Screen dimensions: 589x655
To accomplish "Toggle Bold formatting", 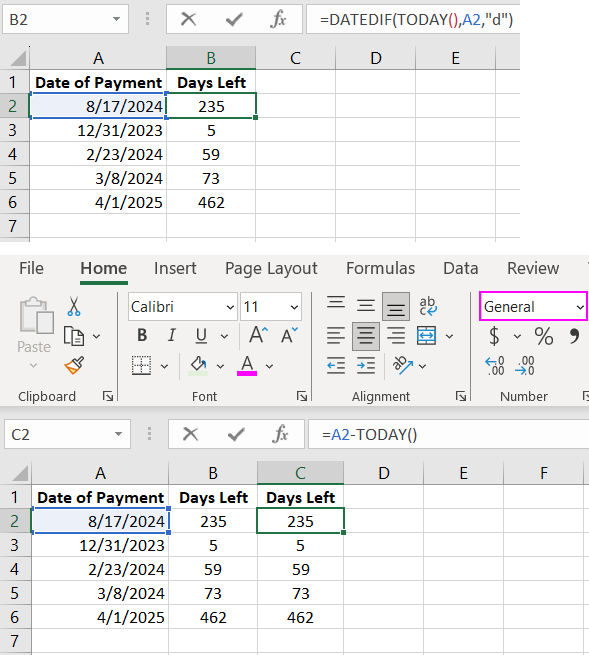I will tap(142, 335).
